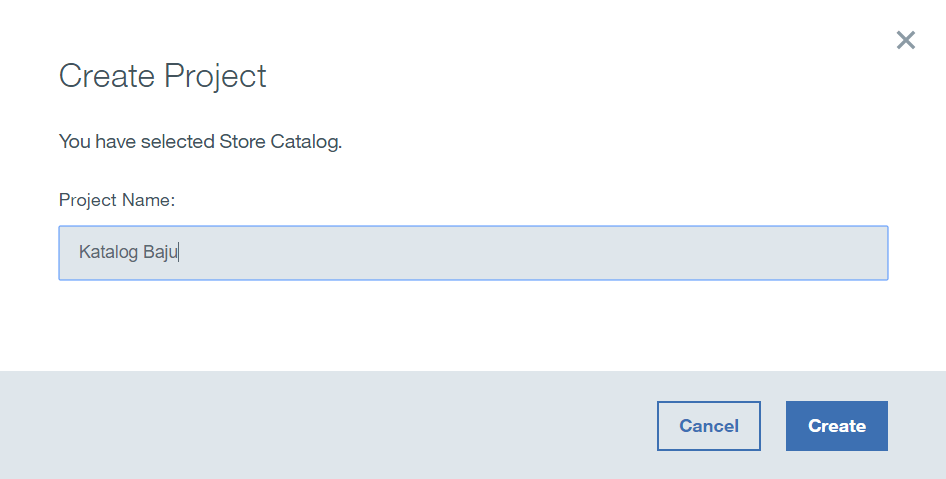The image size is (946, 479).
Task: Click the Create Project heading
Action: (x=163, y=76)
